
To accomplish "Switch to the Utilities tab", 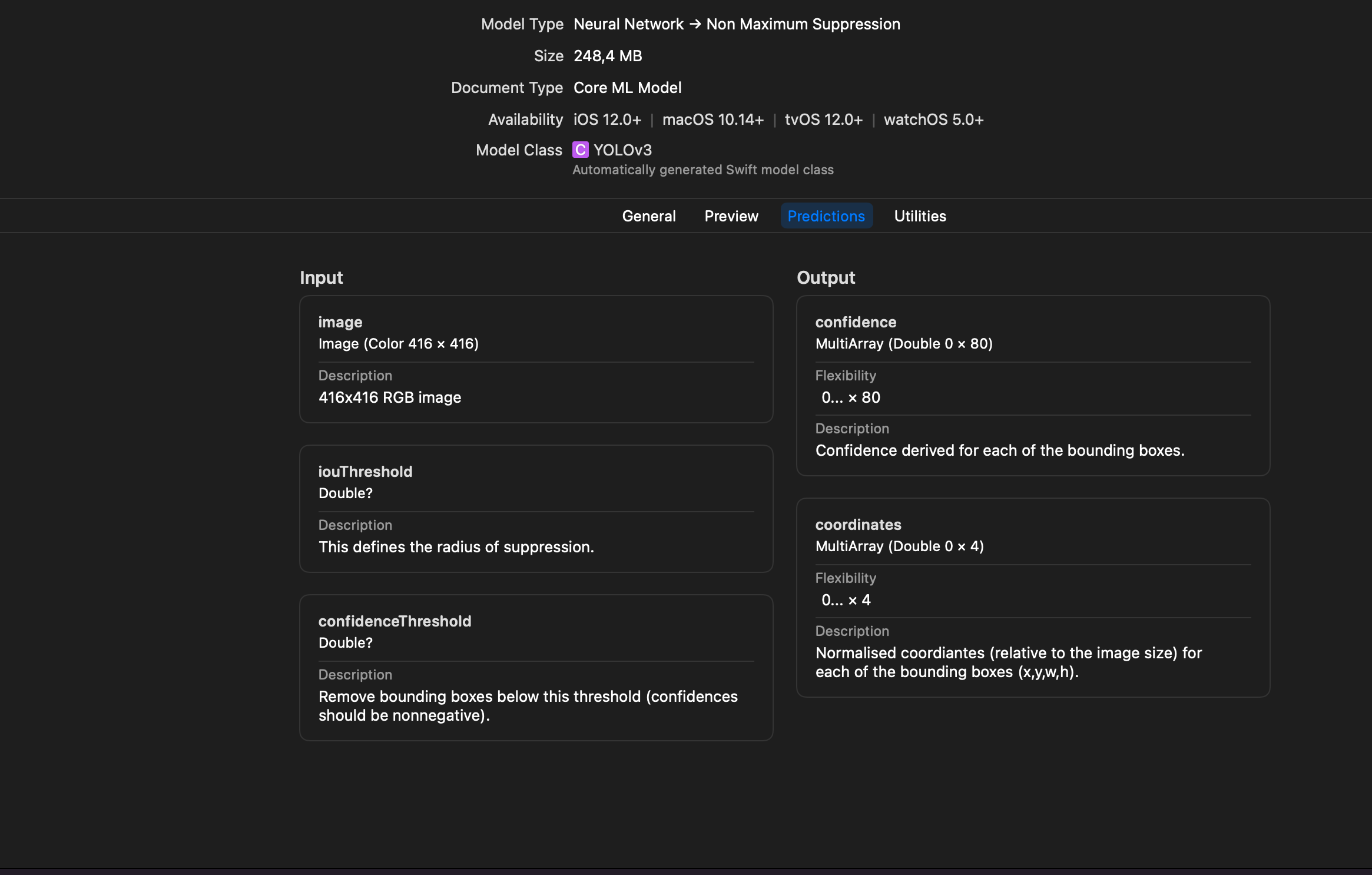I will tap(920, 216).
